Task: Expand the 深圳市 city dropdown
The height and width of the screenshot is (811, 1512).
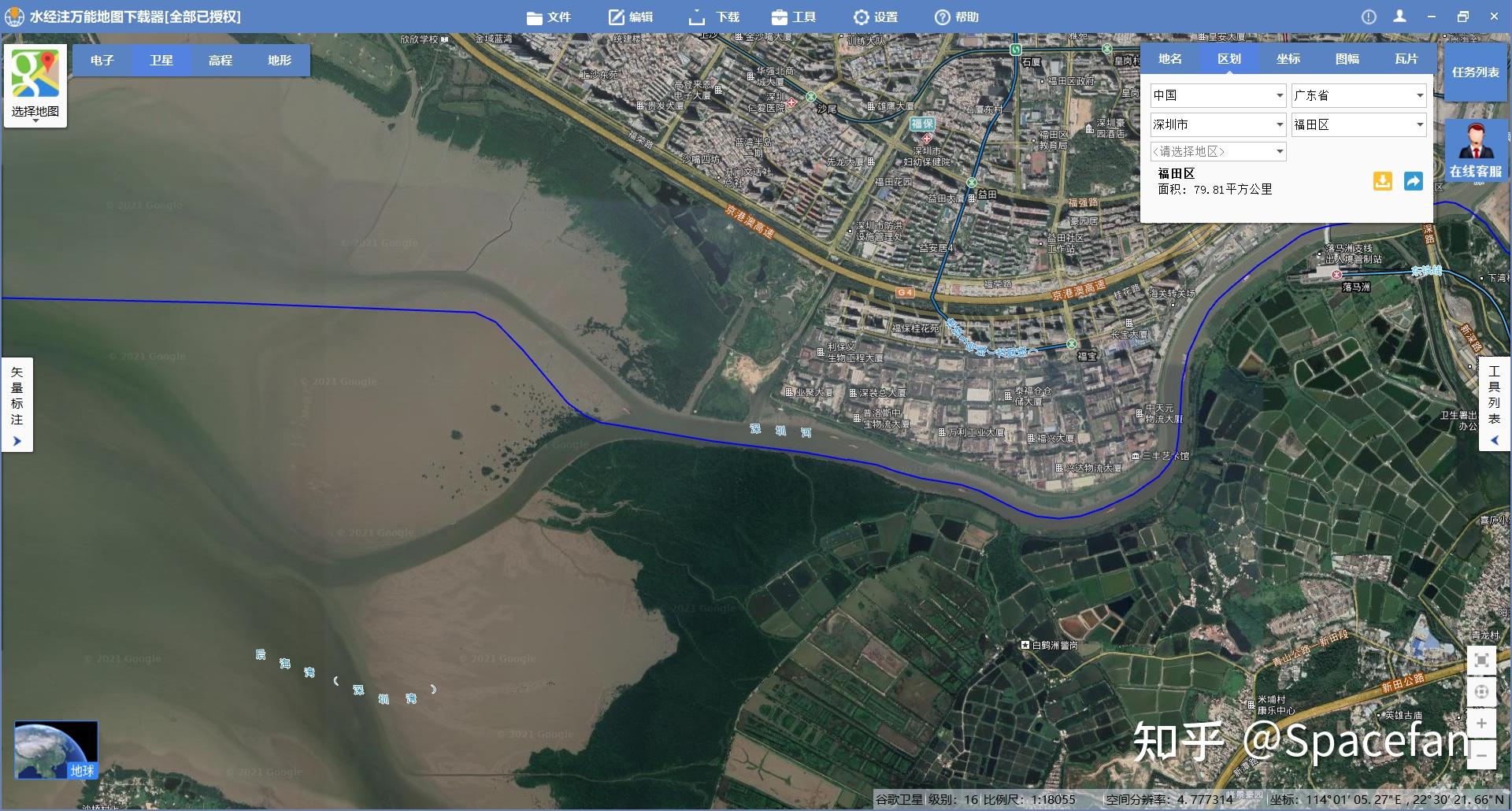Action: pyautogui.click(x=1218, y=124)
